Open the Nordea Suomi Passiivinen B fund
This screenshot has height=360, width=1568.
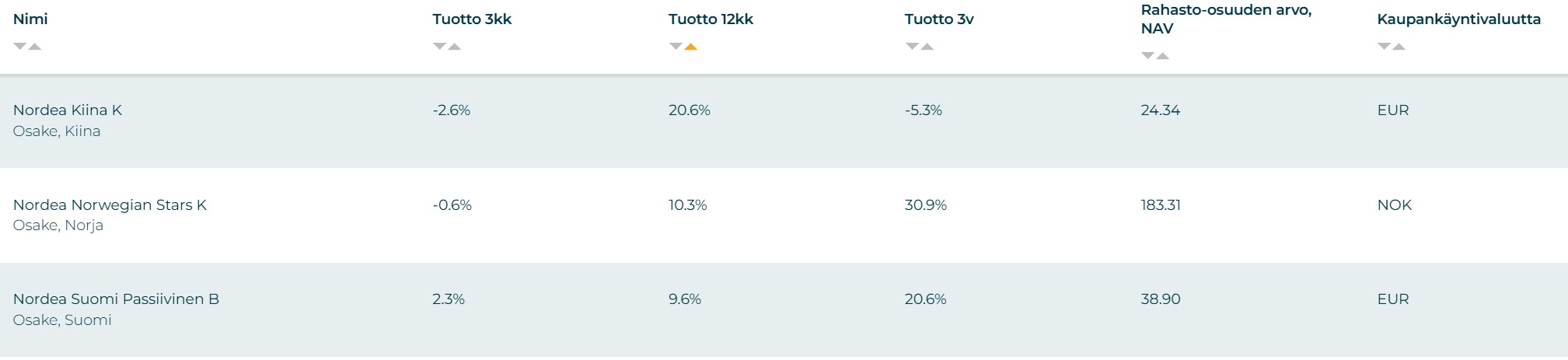pos(116,299)
